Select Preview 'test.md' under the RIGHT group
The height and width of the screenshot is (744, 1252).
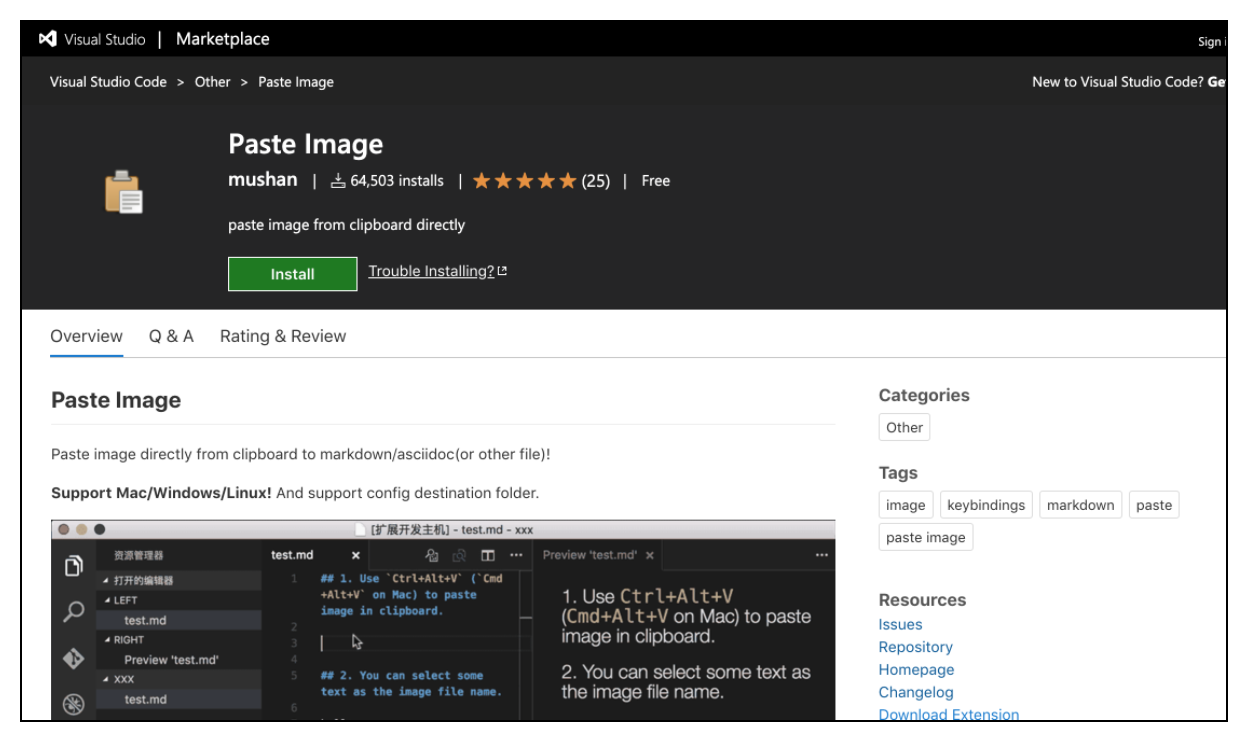(x=178, y=660)
